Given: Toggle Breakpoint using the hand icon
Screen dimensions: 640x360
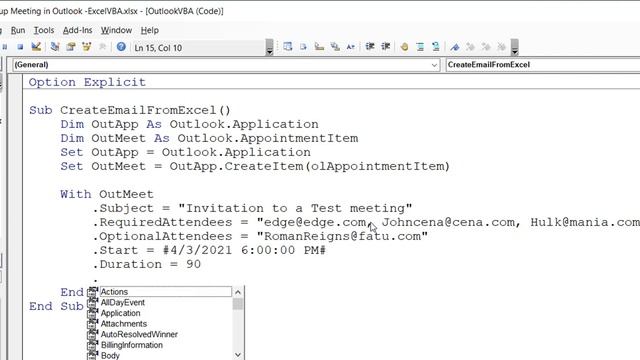Looking at the screenshot, I should click(x=404, y=47).
